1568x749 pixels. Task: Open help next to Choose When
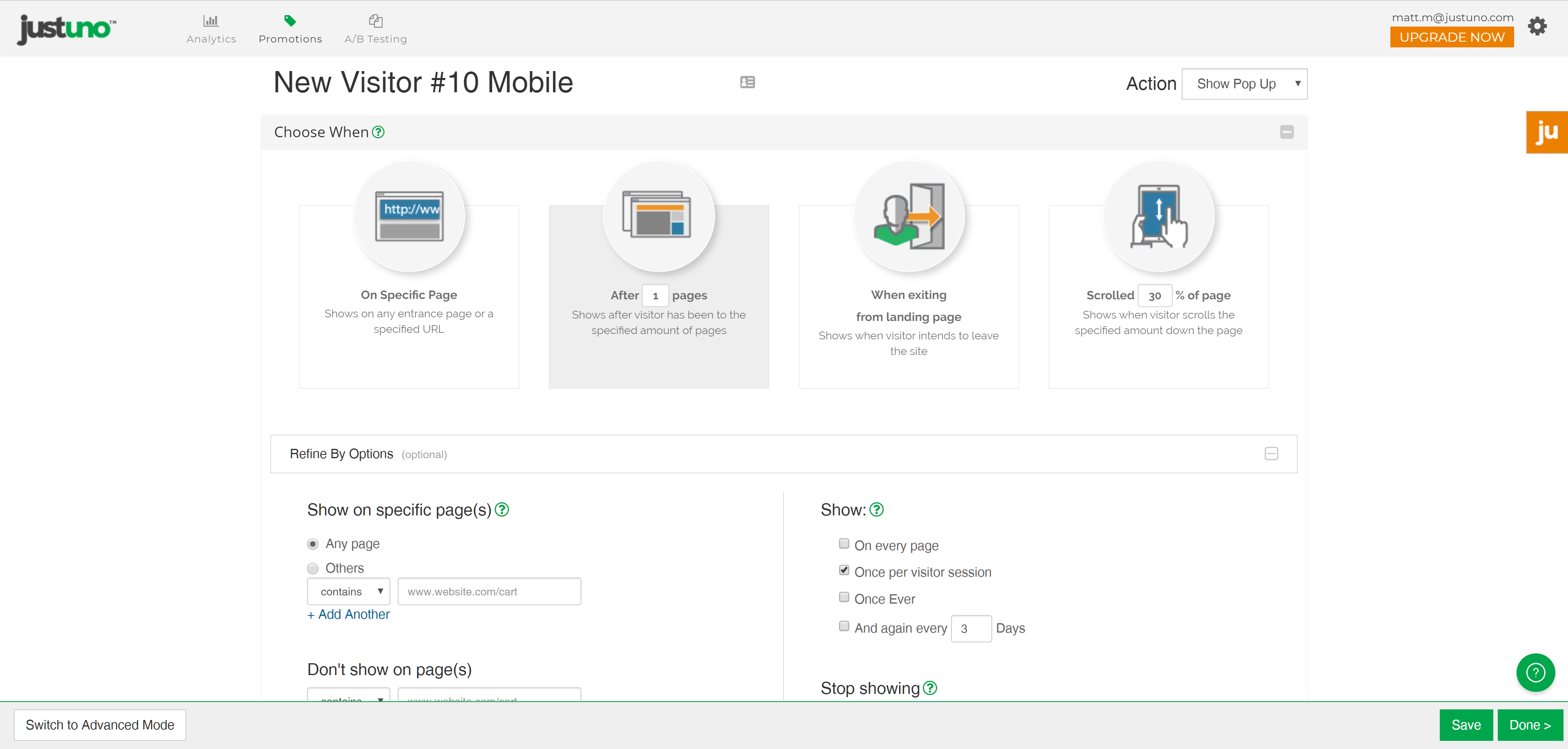pyautogui.click(x=378, y=132)
